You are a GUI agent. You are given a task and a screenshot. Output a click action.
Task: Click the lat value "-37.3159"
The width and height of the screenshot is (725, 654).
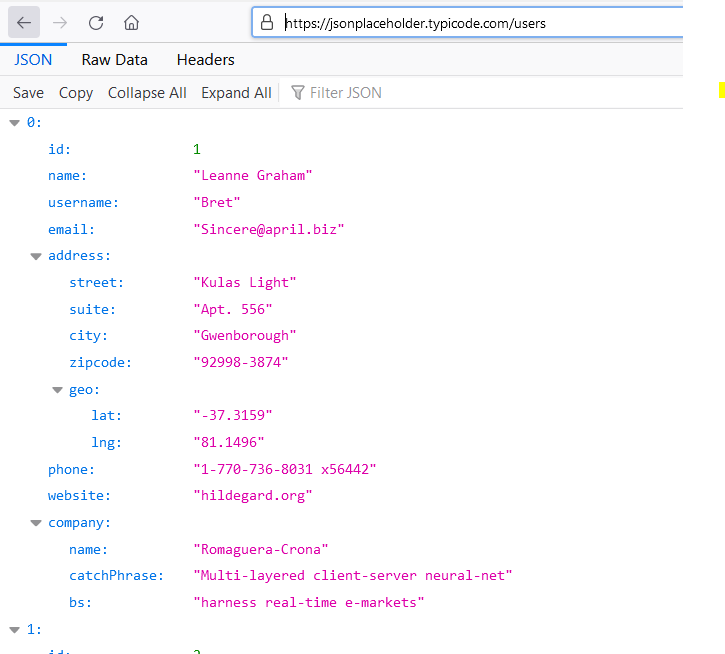233,415
